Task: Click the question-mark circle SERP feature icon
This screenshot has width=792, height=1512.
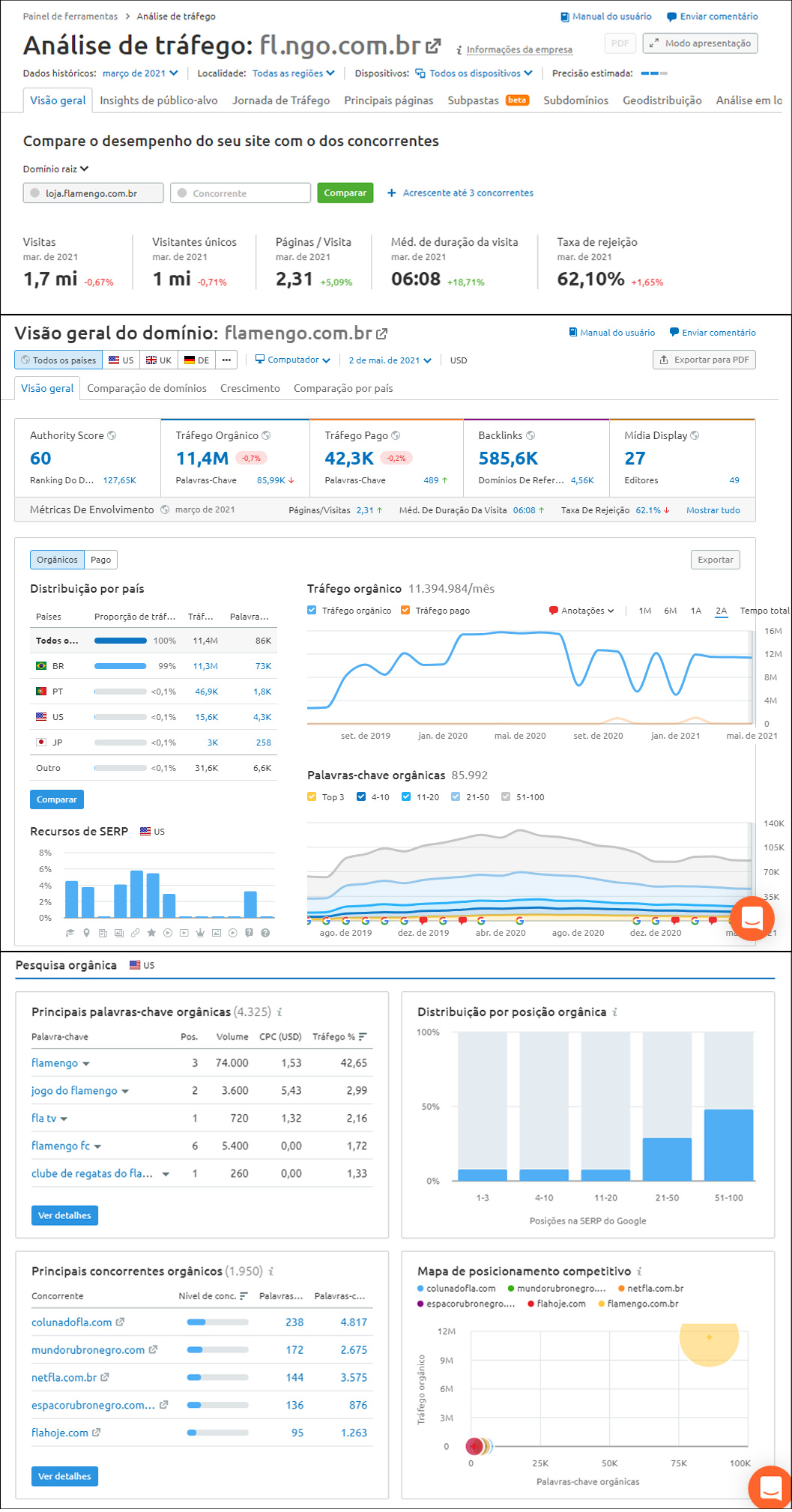Action: pos(265,933)
